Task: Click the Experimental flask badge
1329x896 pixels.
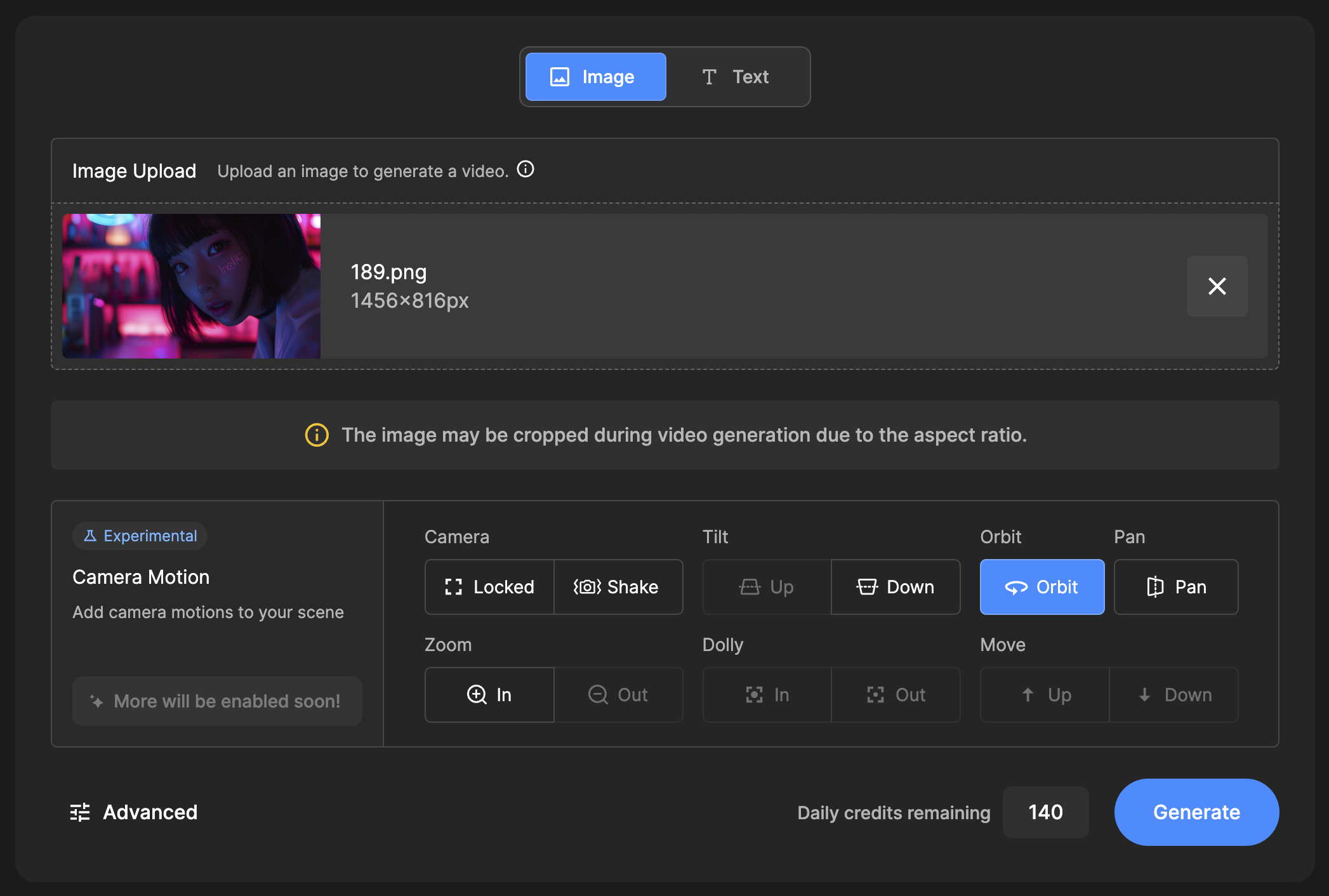Action: (x=140, y=536)
